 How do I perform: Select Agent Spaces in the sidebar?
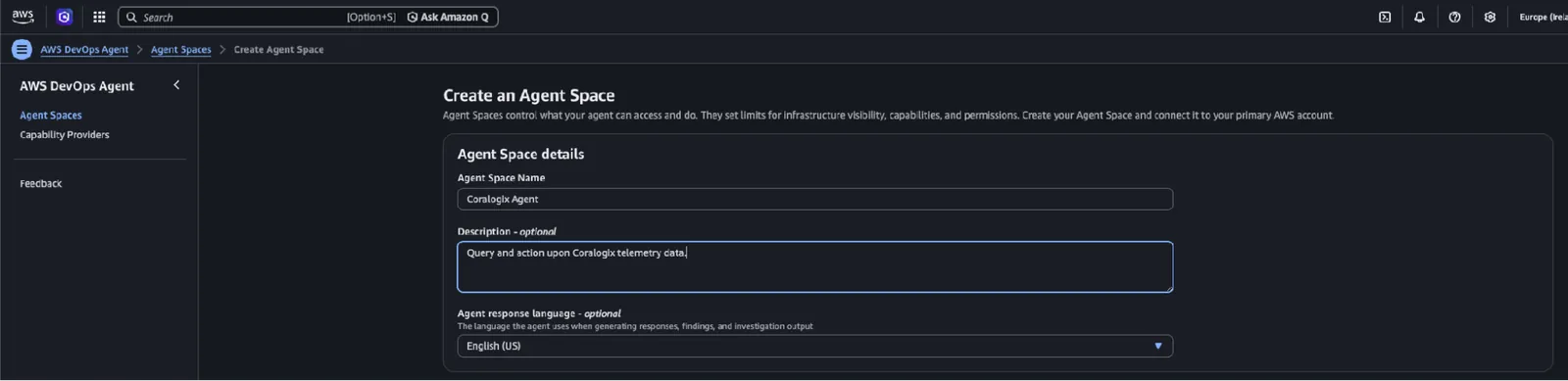pyautogui.click(x=51, y=115)
